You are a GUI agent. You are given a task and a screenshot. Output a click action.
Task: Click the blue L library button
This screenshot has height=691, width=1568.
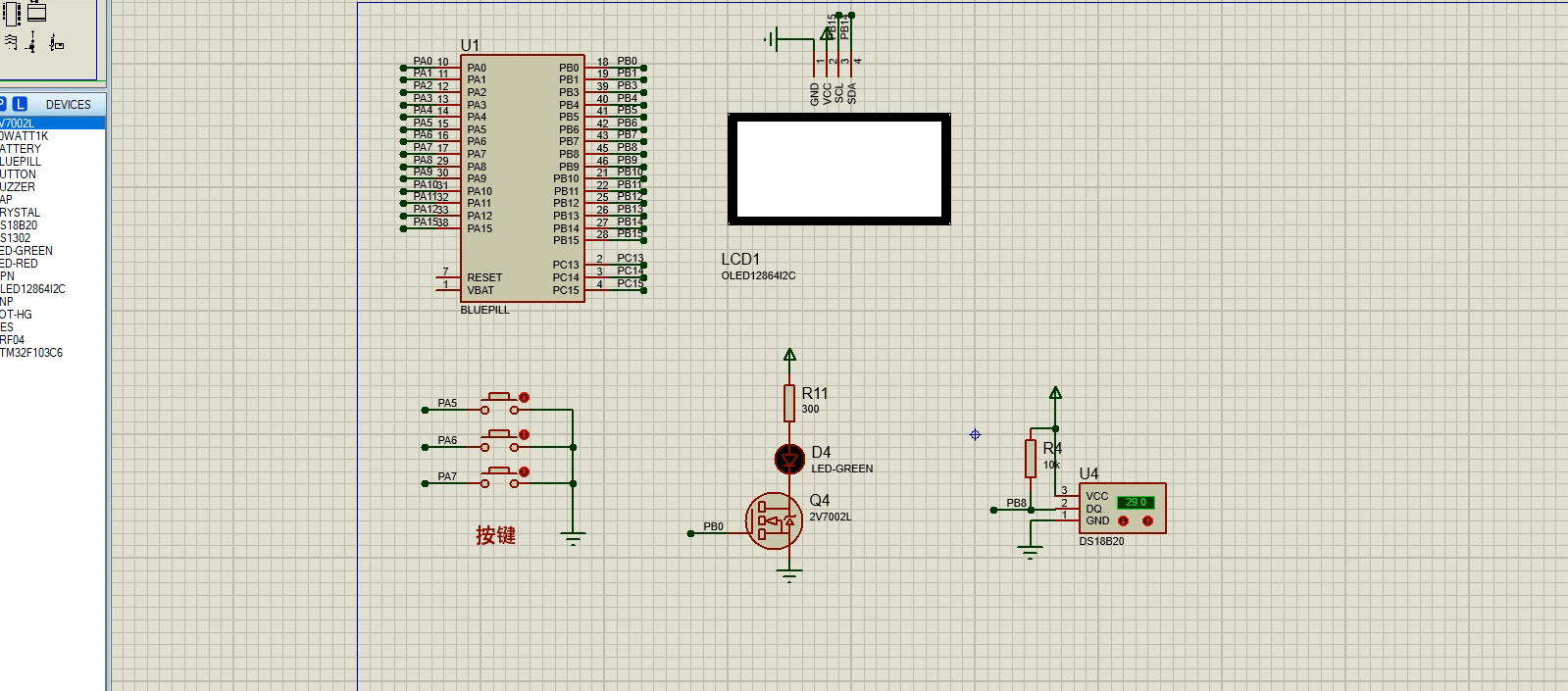tap(20, 104)
